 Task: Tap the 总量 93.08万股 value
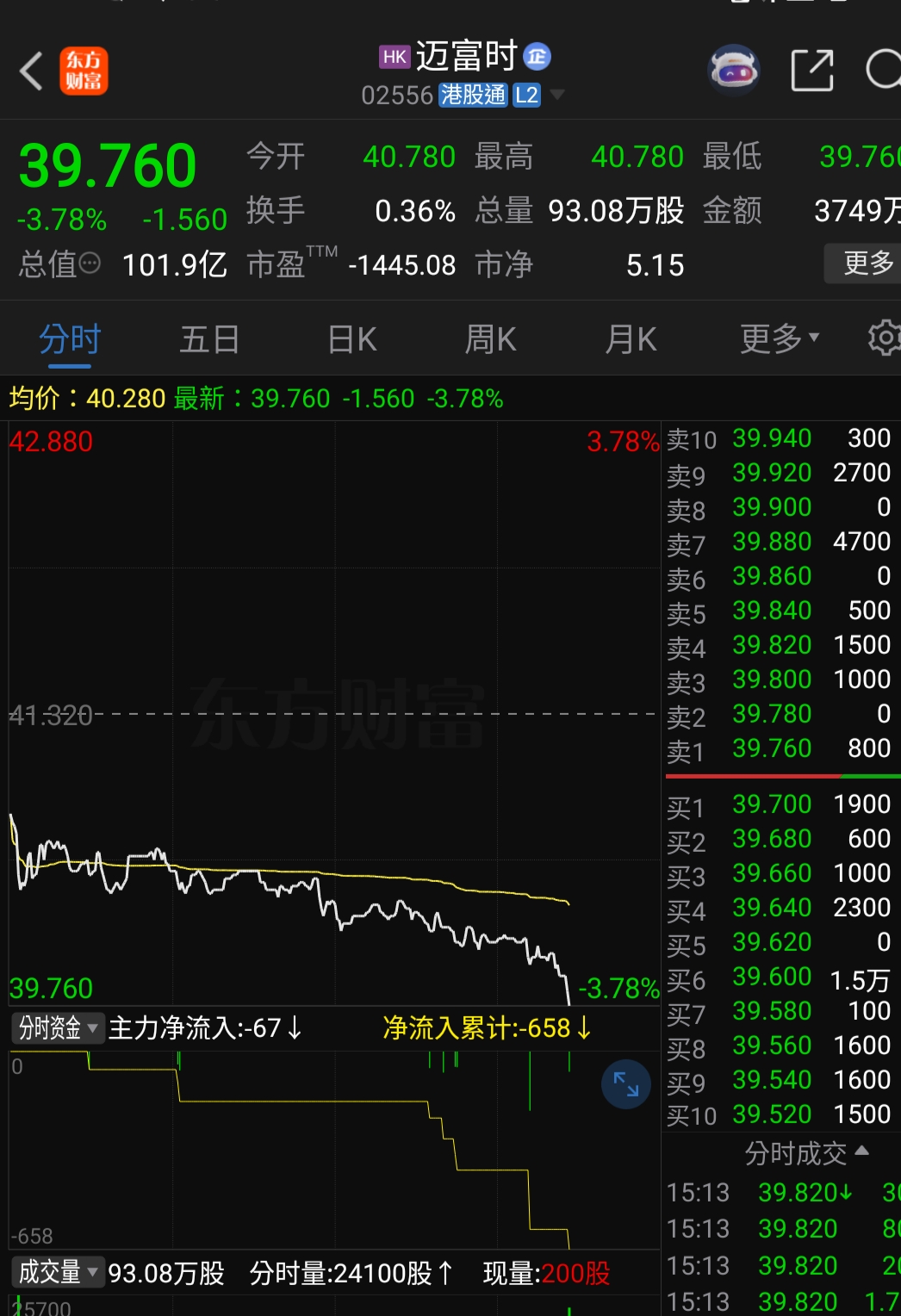click(616, 211)
